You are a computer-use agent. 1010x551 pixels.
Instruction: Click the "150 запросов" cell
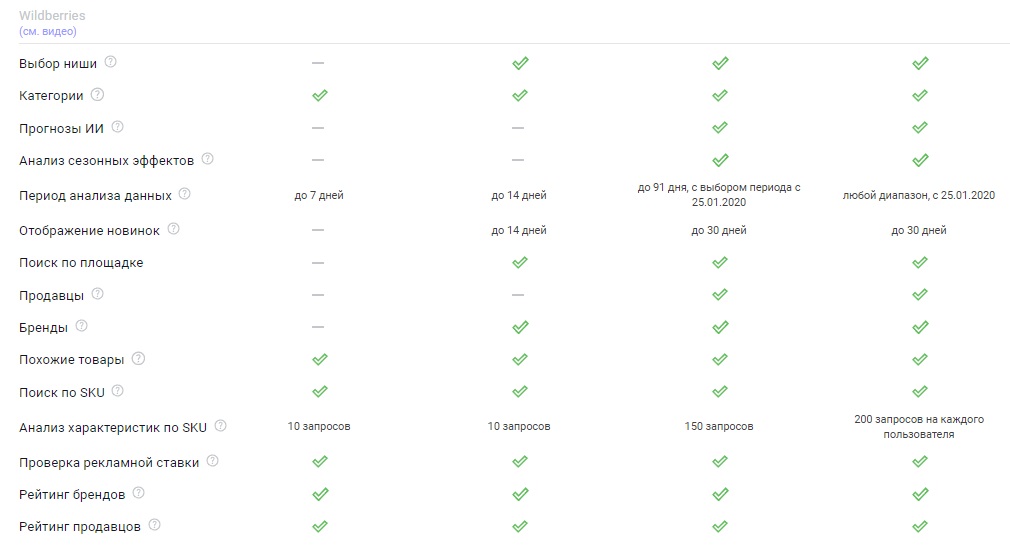pyautogui.click(x=719, y=427)
